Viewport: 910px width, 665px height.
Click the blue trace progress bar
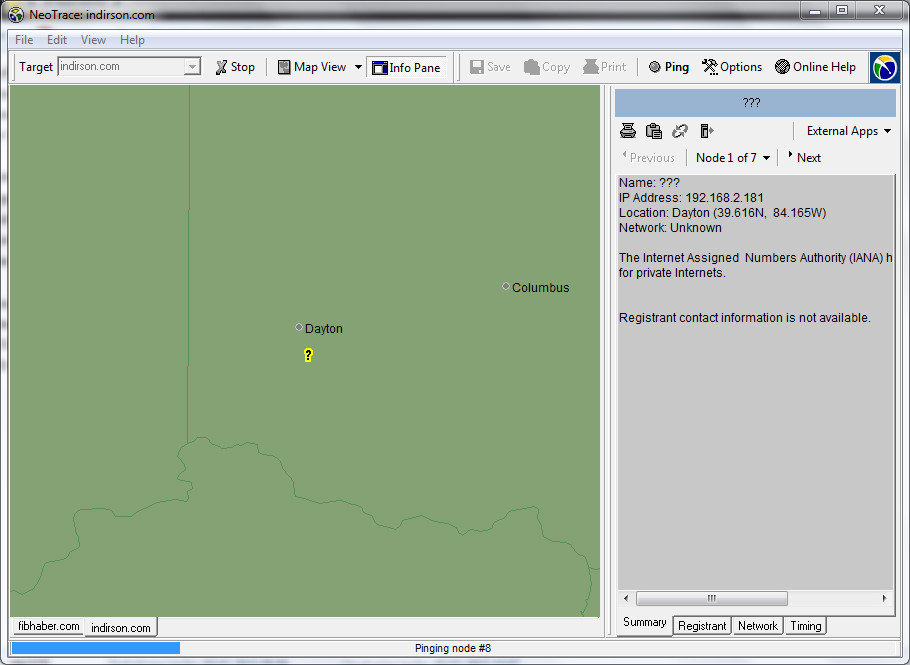click(x=96, y=648)
